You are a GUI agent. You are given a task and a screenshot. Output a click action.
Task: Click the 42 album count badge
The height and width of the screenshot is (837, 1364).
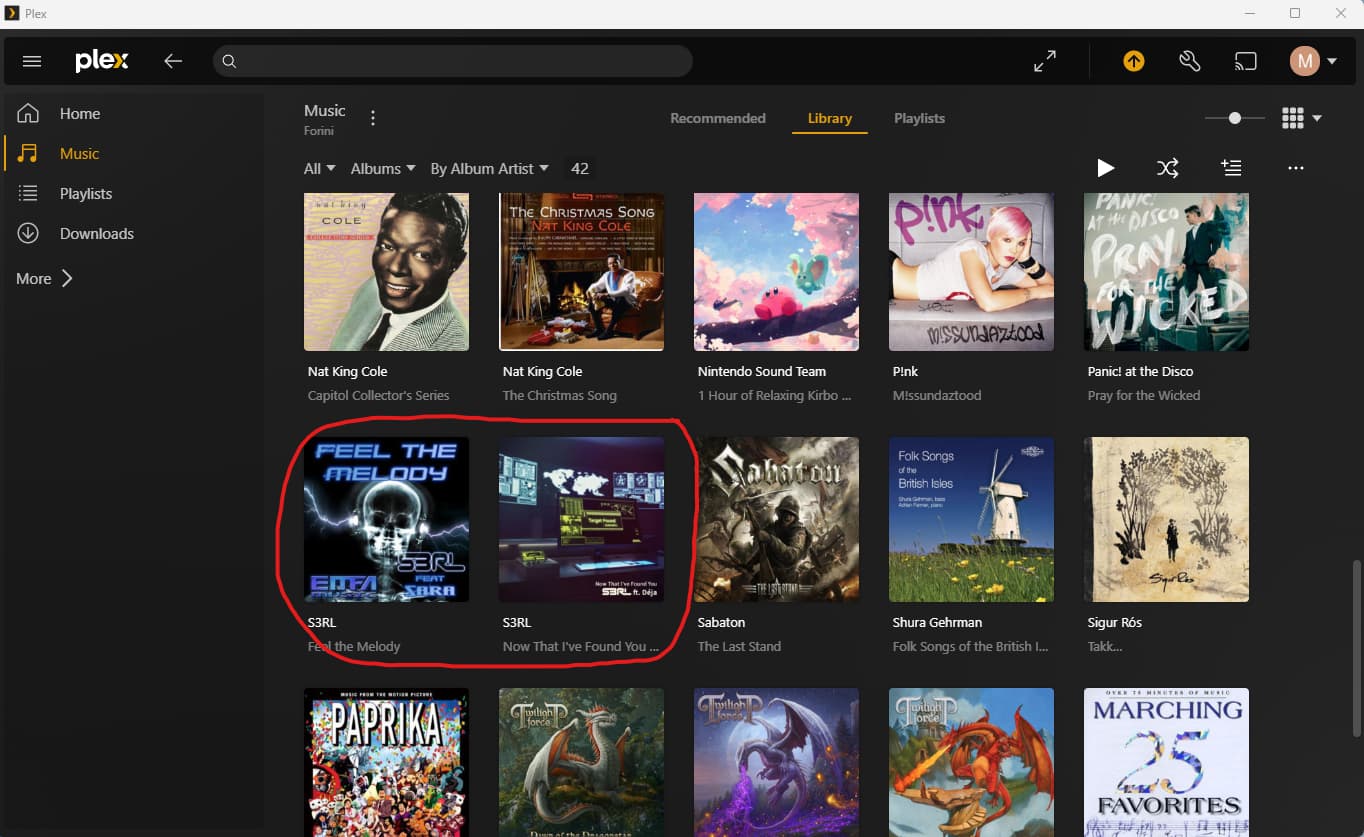[x=580, y=169]
